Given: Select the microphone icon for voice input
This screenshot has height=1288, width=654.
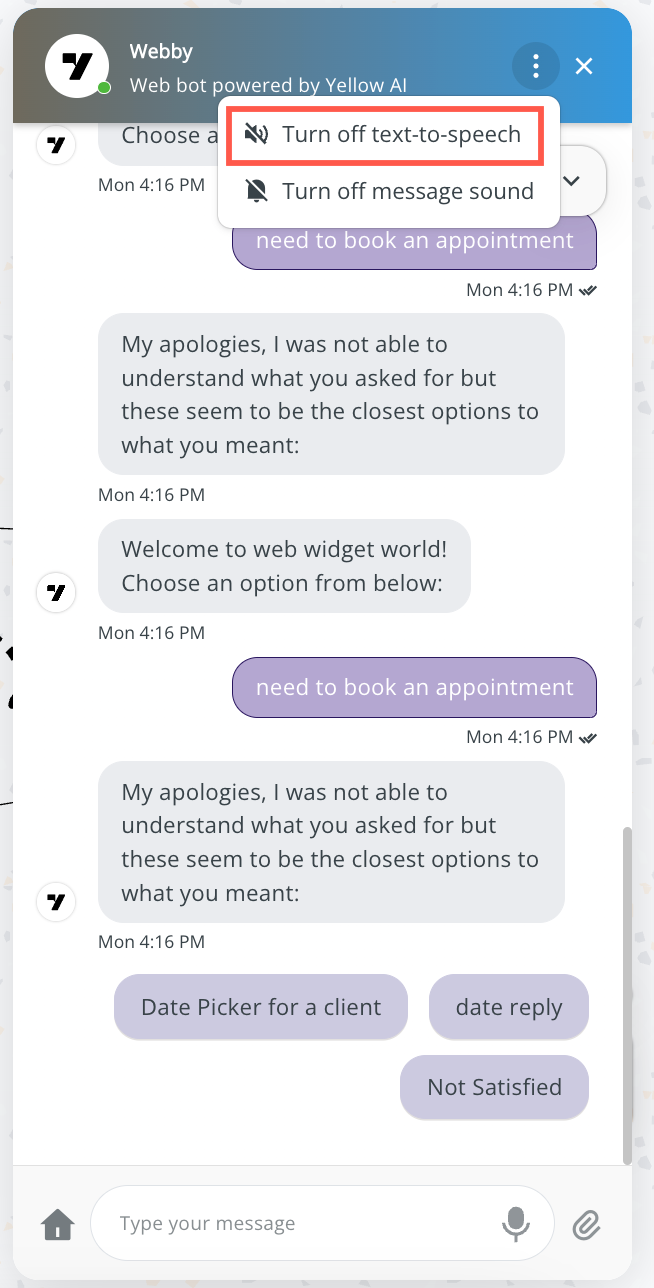Looking at the screenshot, I should point(516,1223).
